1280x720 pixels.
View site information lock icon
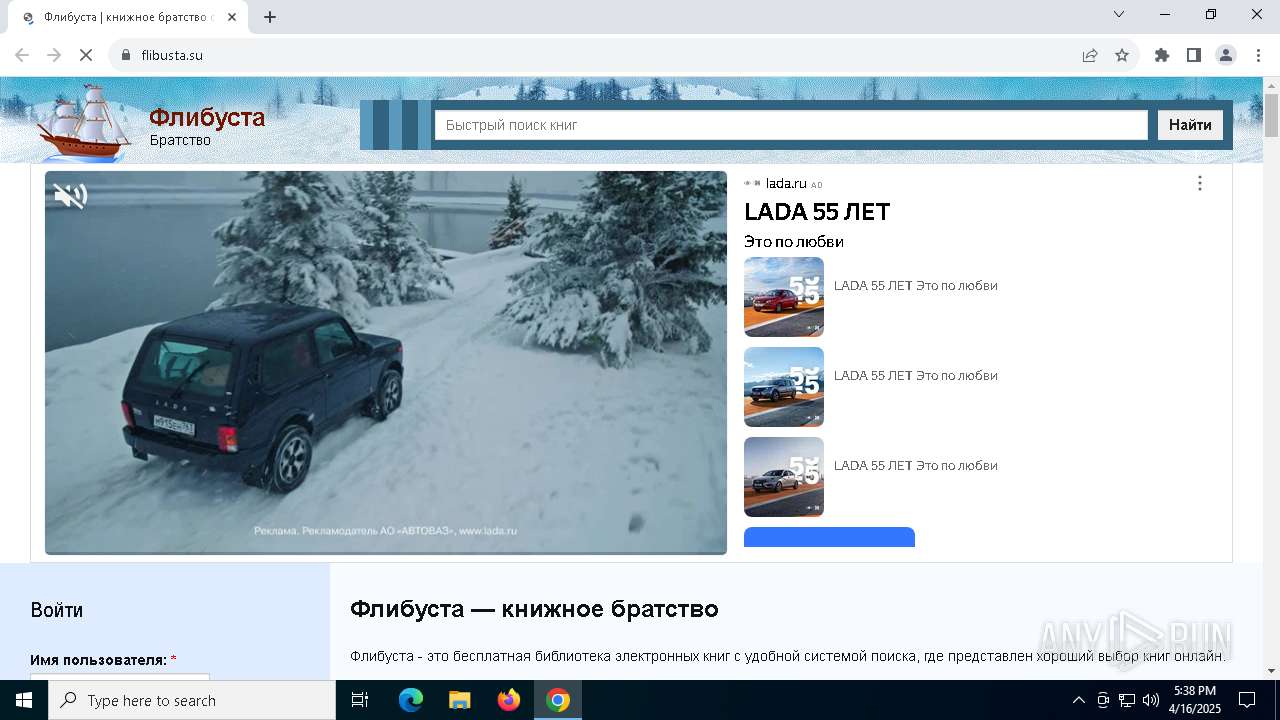[126, 55]
